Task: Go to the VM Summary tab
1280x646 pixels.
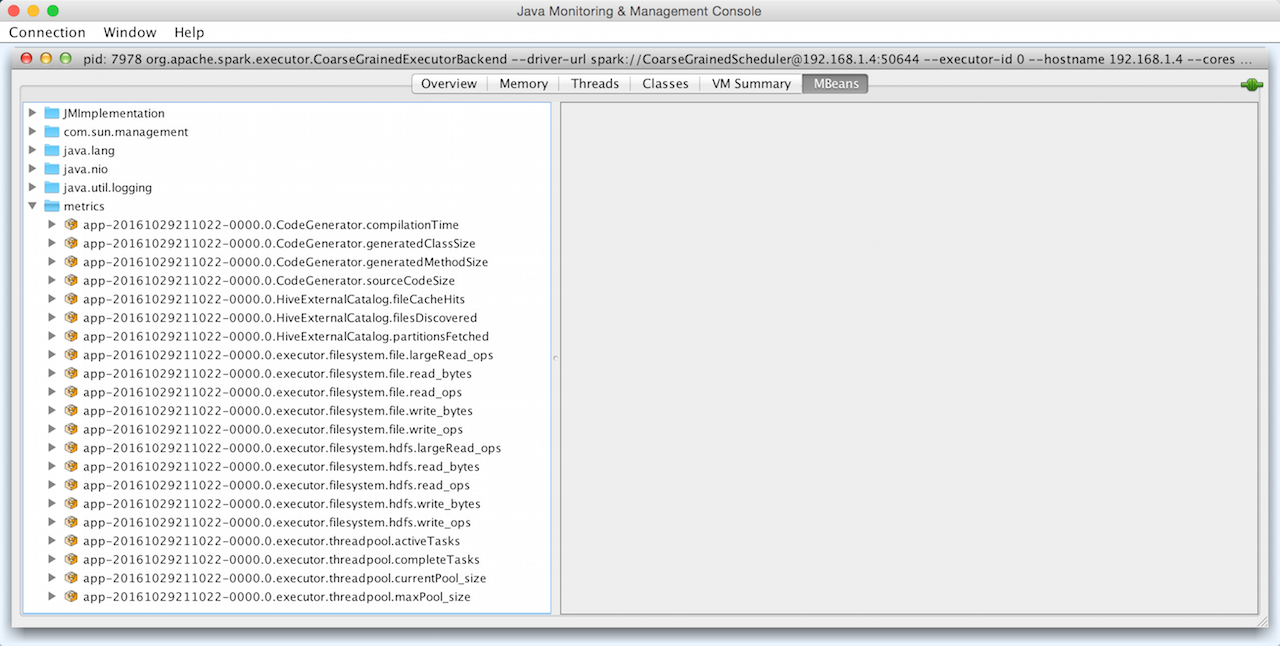Action: click(x=751, y=84)
